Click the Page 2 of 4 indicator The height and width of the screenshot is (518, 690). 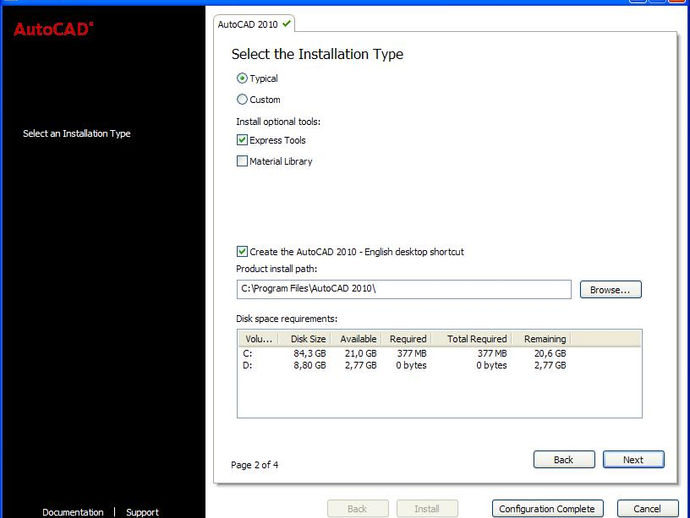pyautogui.click(x=254, y=465)
